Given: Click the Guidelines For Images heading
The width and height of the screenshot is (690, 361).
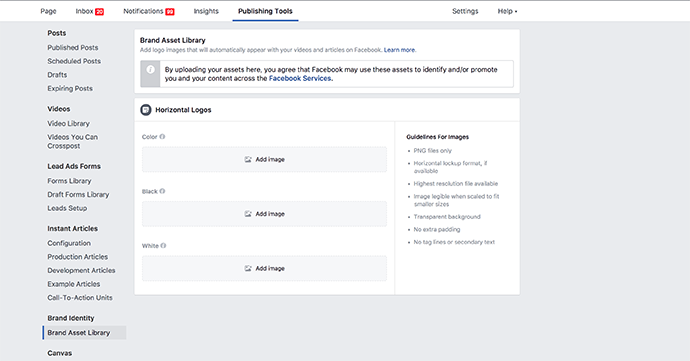Looking at the screenshot, I should coord(437,137).
